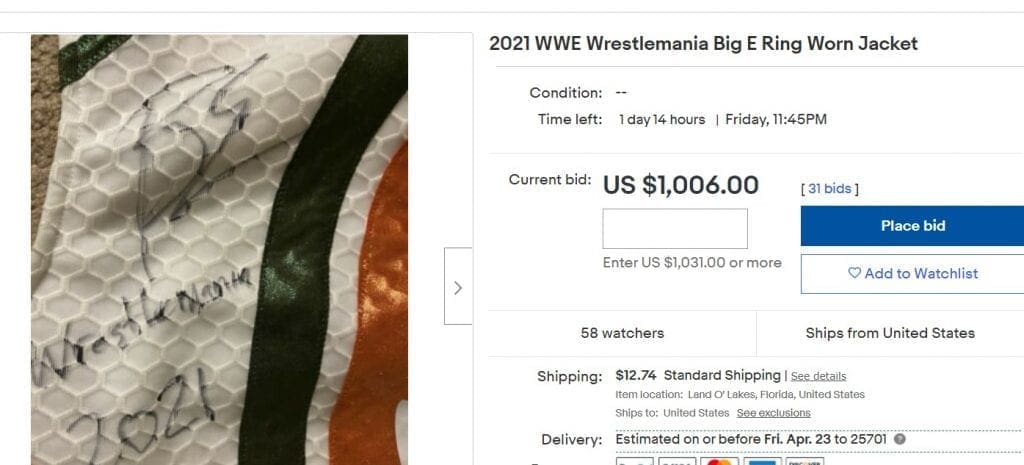This screenshot has height=465, width=1024.
Task: Click the current bid price US $1,006.00
Action: tap(681, 185)
